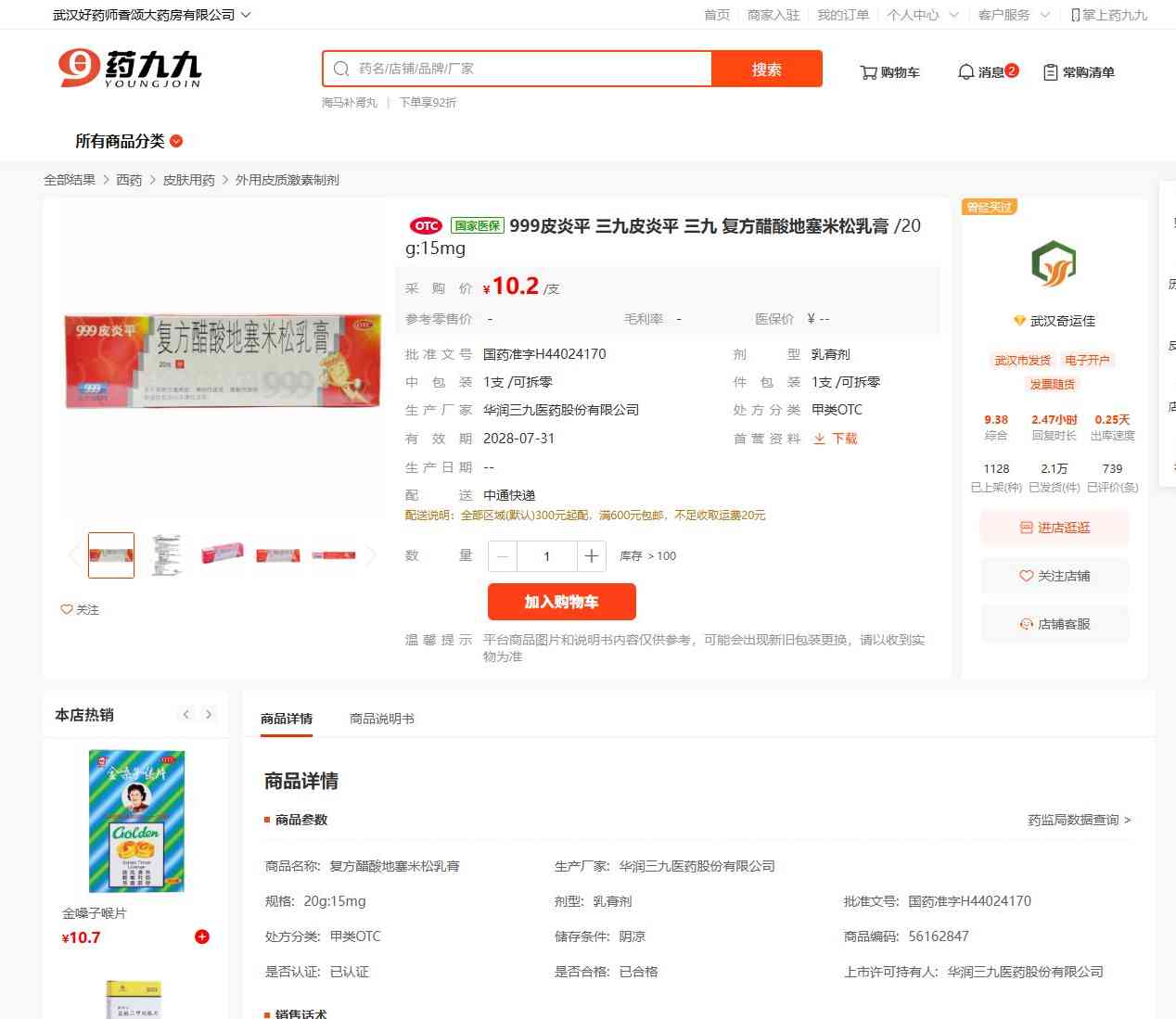Select the second product thumbnail image

pos(167,554)
